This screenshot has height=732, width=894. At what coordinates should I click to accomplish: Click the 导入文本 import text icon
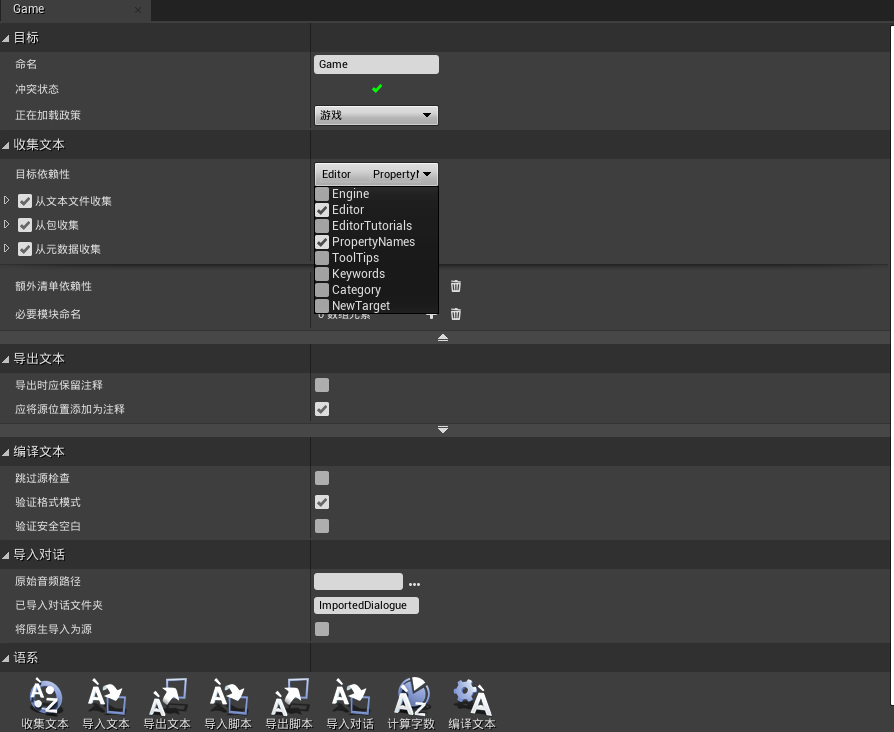(x=106, y=698)
